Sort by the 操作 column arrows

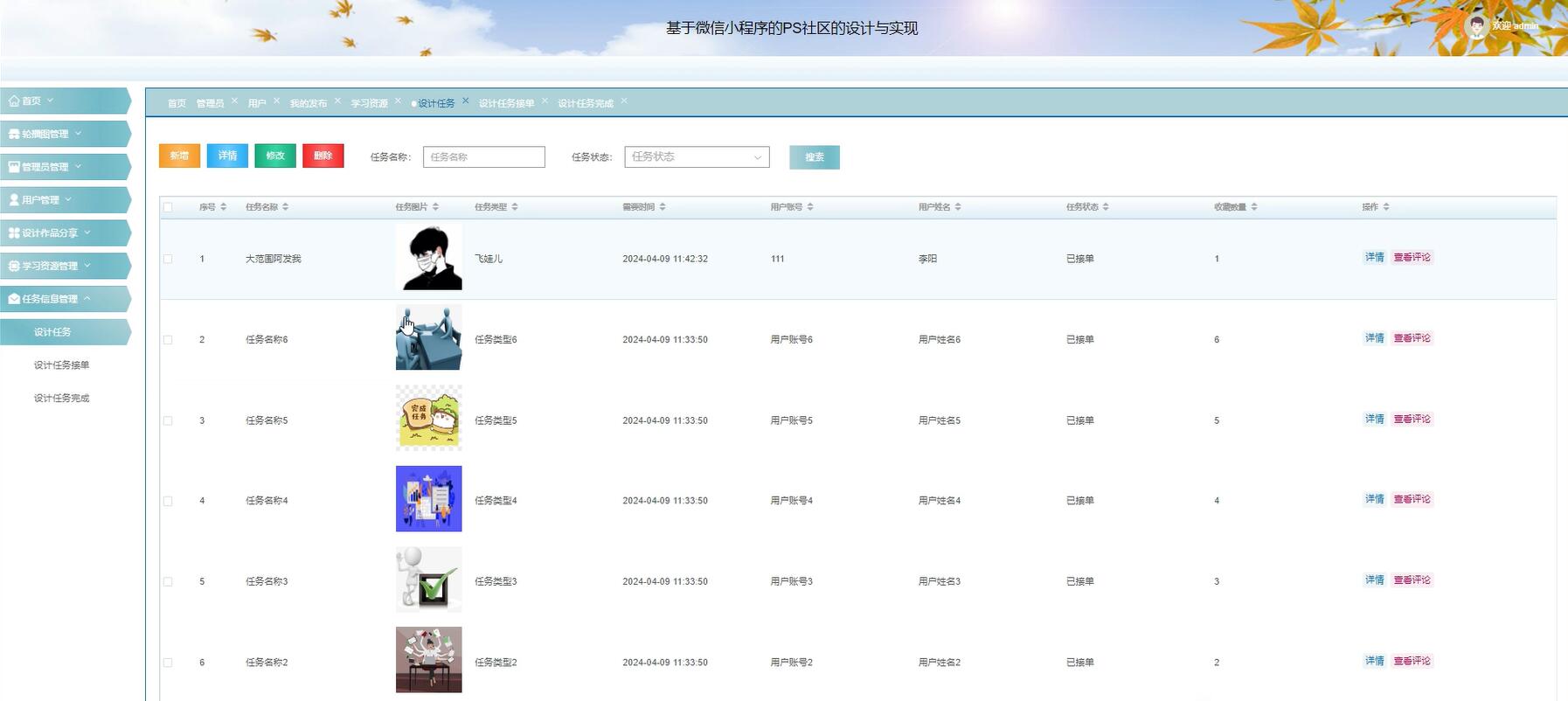[1386, 207]
